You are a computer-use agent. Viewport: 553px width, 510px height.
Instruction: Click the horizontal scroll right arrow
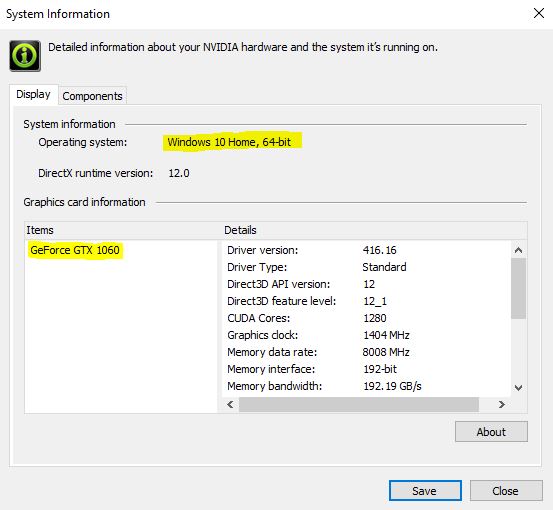[502, 404]
